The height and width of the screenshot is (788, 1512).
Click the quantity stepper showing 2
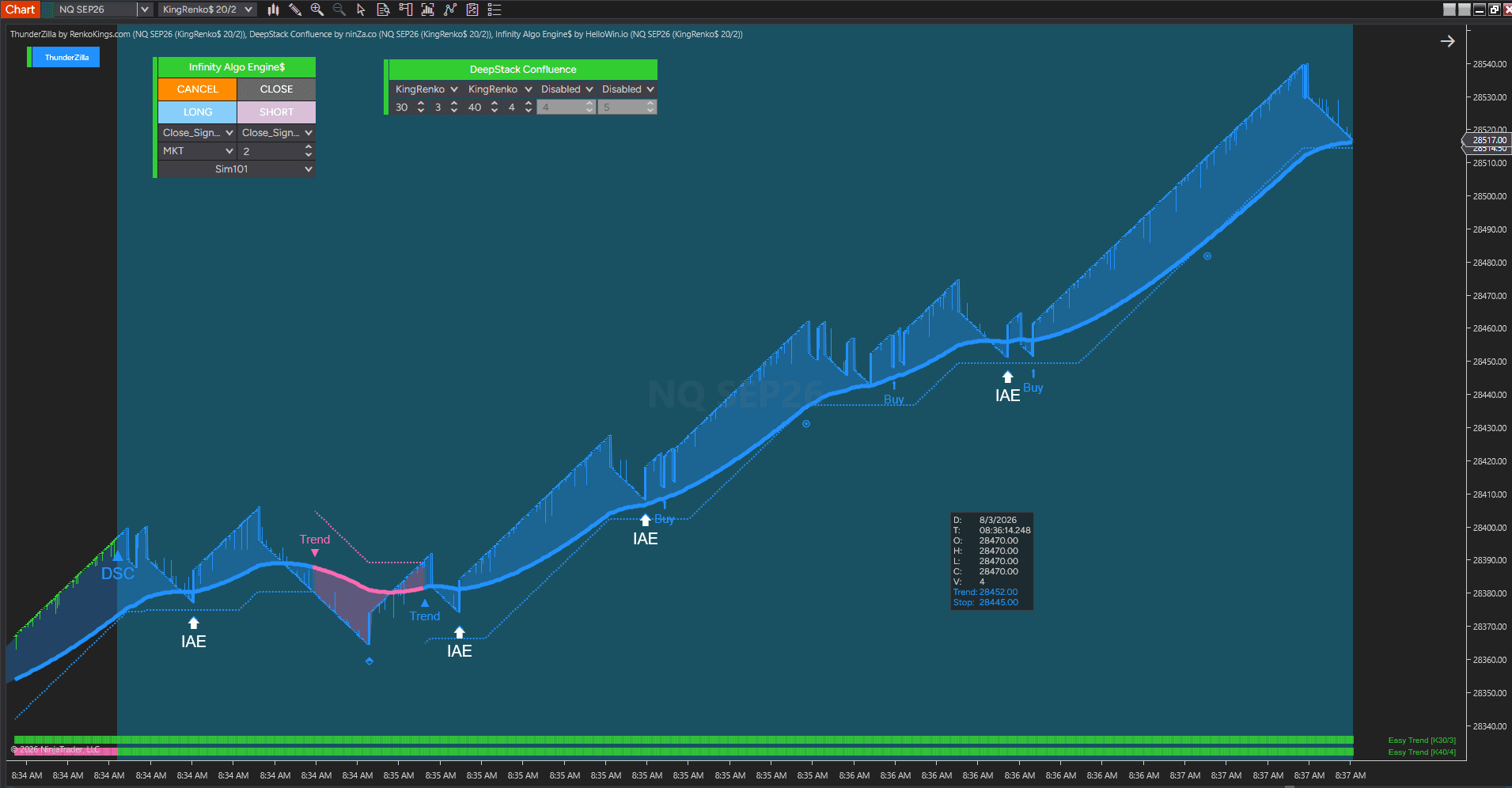(276, 151)
